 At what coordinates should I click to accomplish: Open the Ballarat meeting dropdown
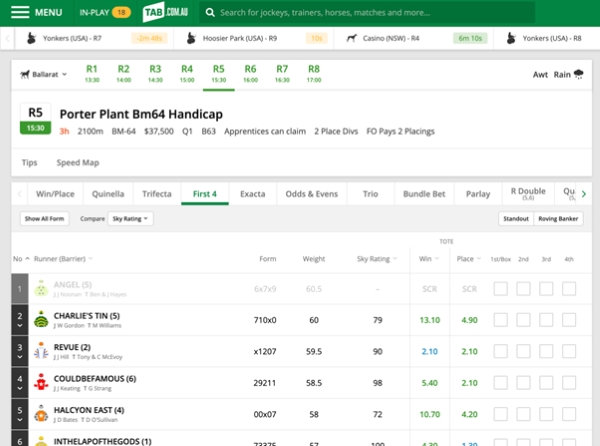coord(44,74)
